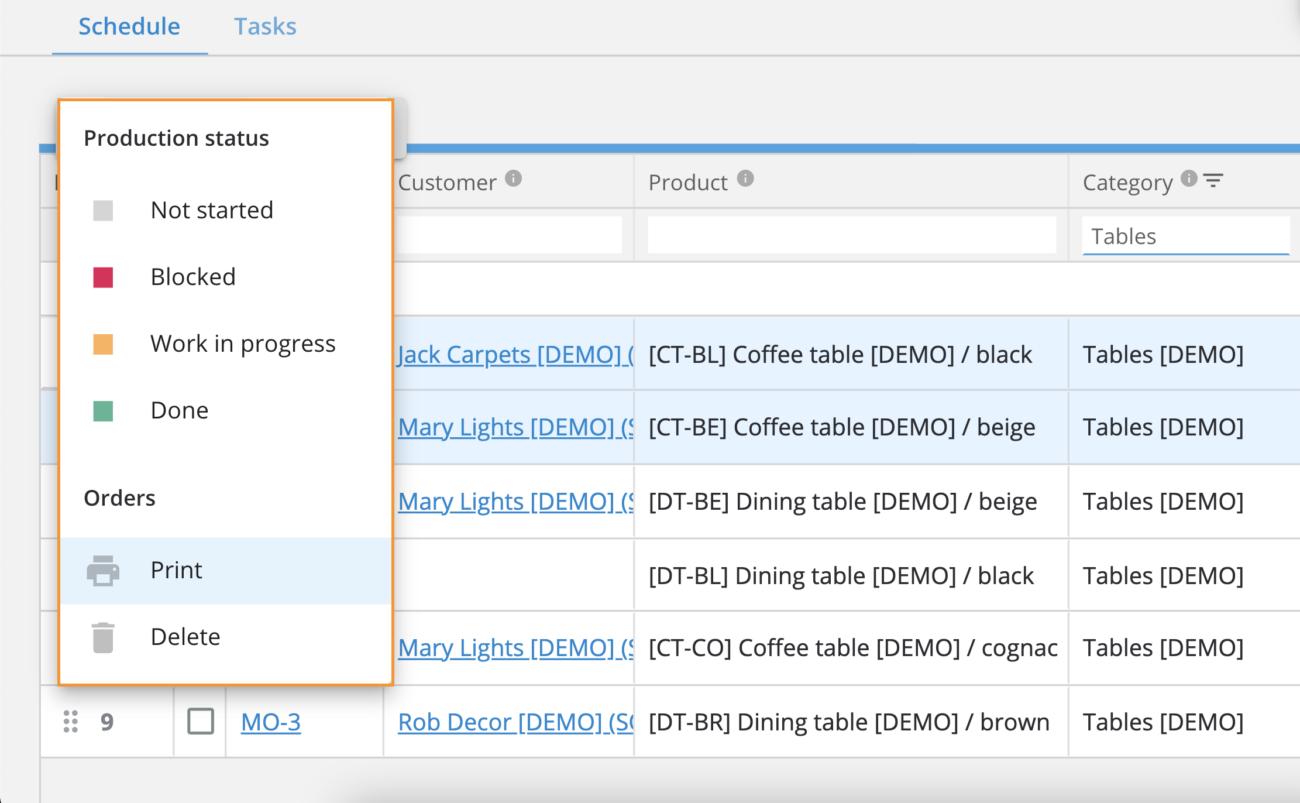Select the Schedule tab
Viewport: 1300px width, 803px height.
click(x=129, y=27)
